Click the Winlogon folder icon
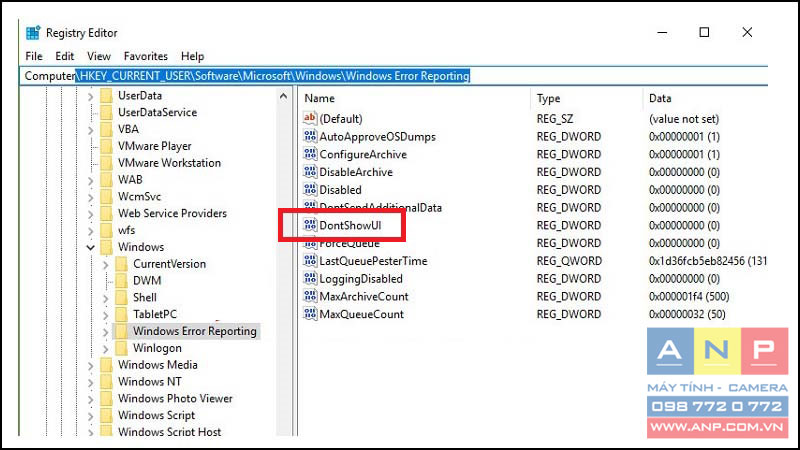Screen dimensions: 800x450 tap(121, 348)
